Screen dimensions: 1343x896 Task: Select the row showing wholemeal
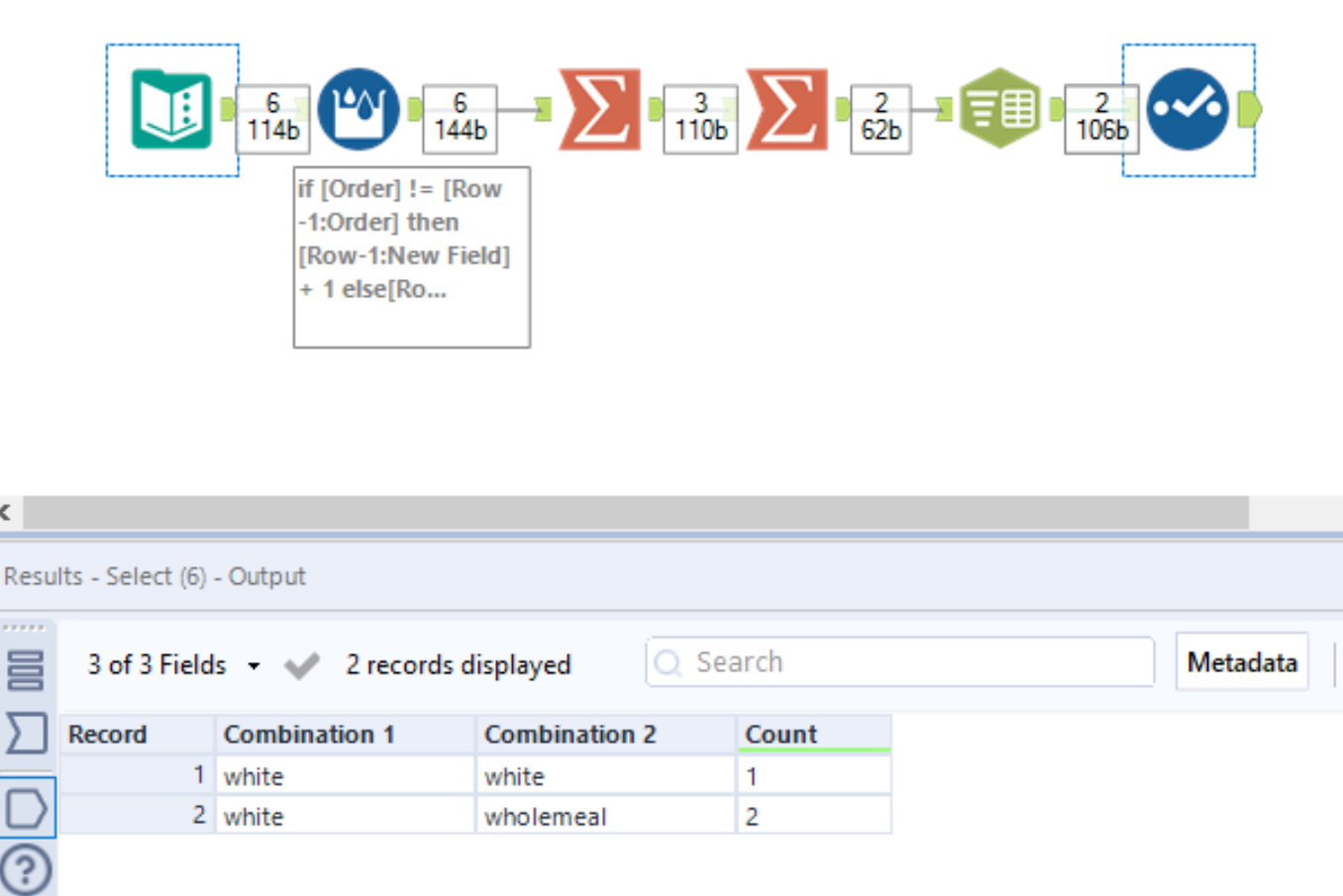pyautogui.click(x=545, y=816)
